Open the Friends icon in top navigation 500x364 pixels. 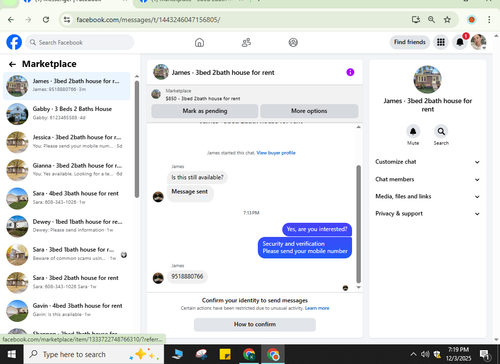pos(246,43)
